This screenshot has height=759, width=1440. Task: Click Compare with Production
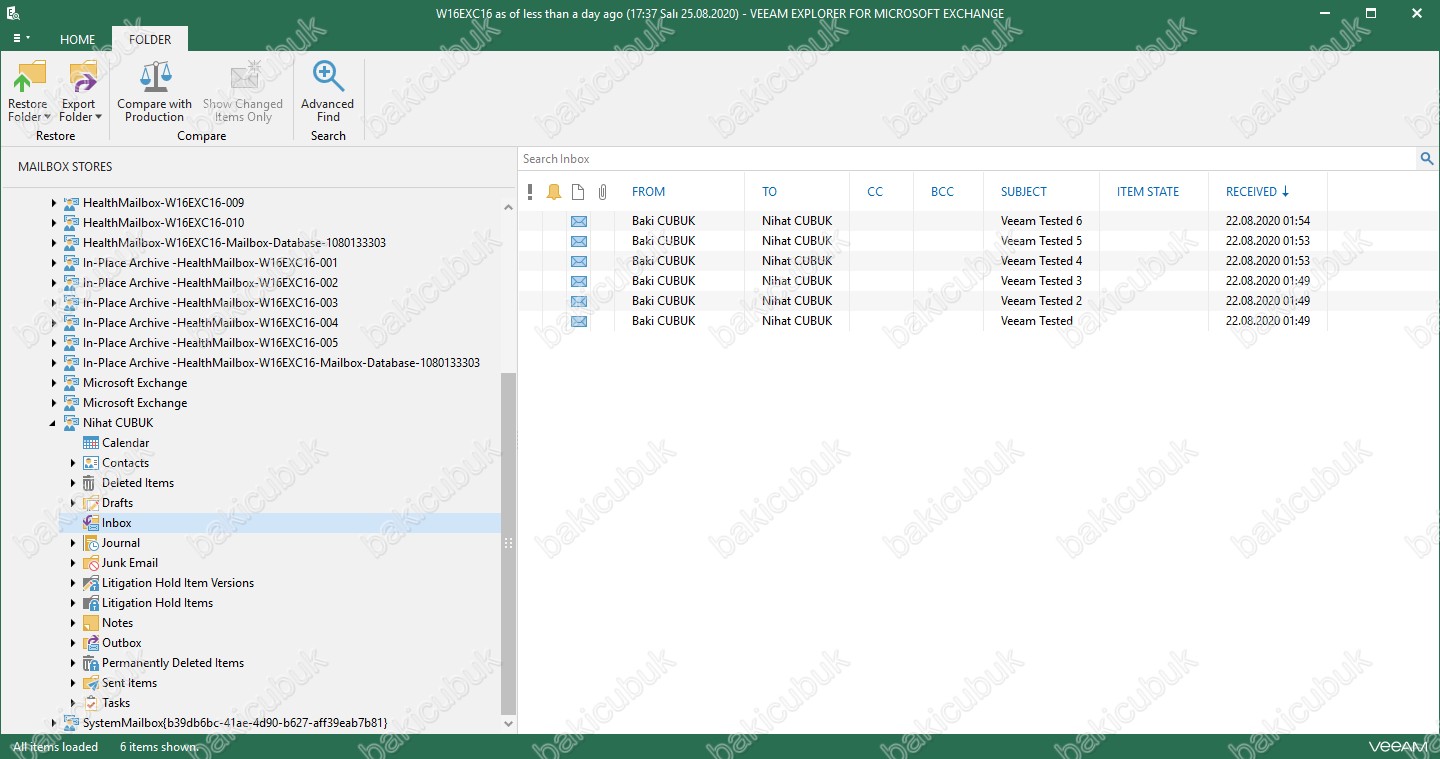[x=154, y=92]
